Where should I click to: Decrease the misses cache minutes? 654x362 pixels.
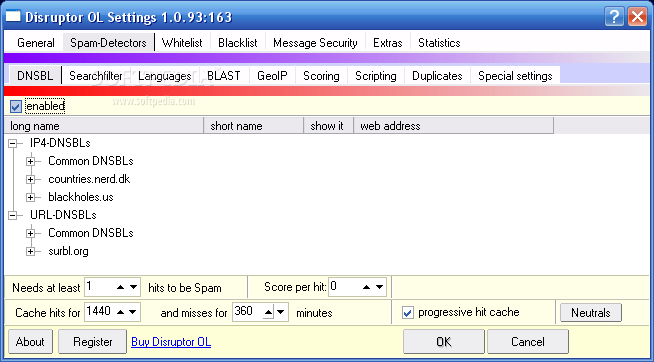click(281, 312)
